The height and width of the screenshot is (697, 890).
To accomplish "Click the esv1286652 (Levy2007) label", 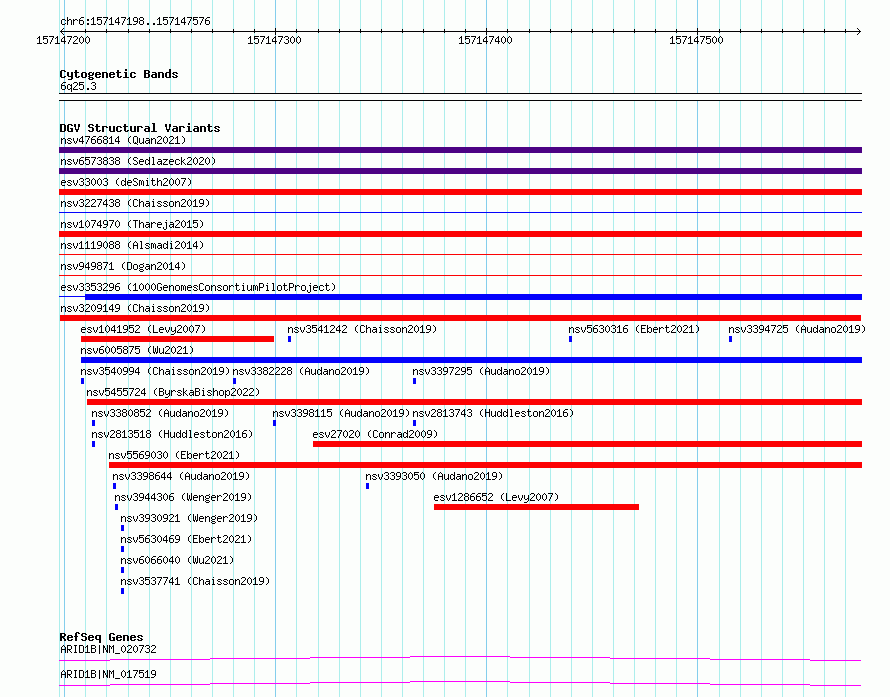I will tap(496, 497).
